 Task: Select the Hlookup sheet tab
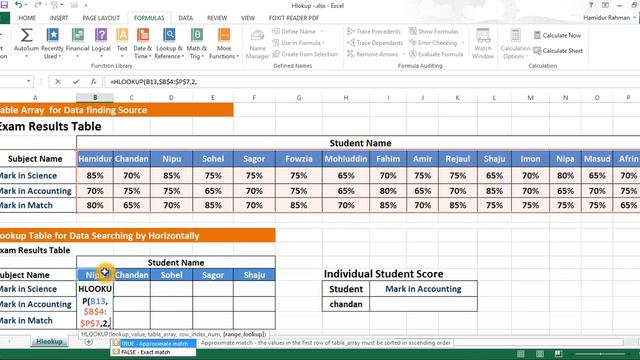[x=49, y=342]
